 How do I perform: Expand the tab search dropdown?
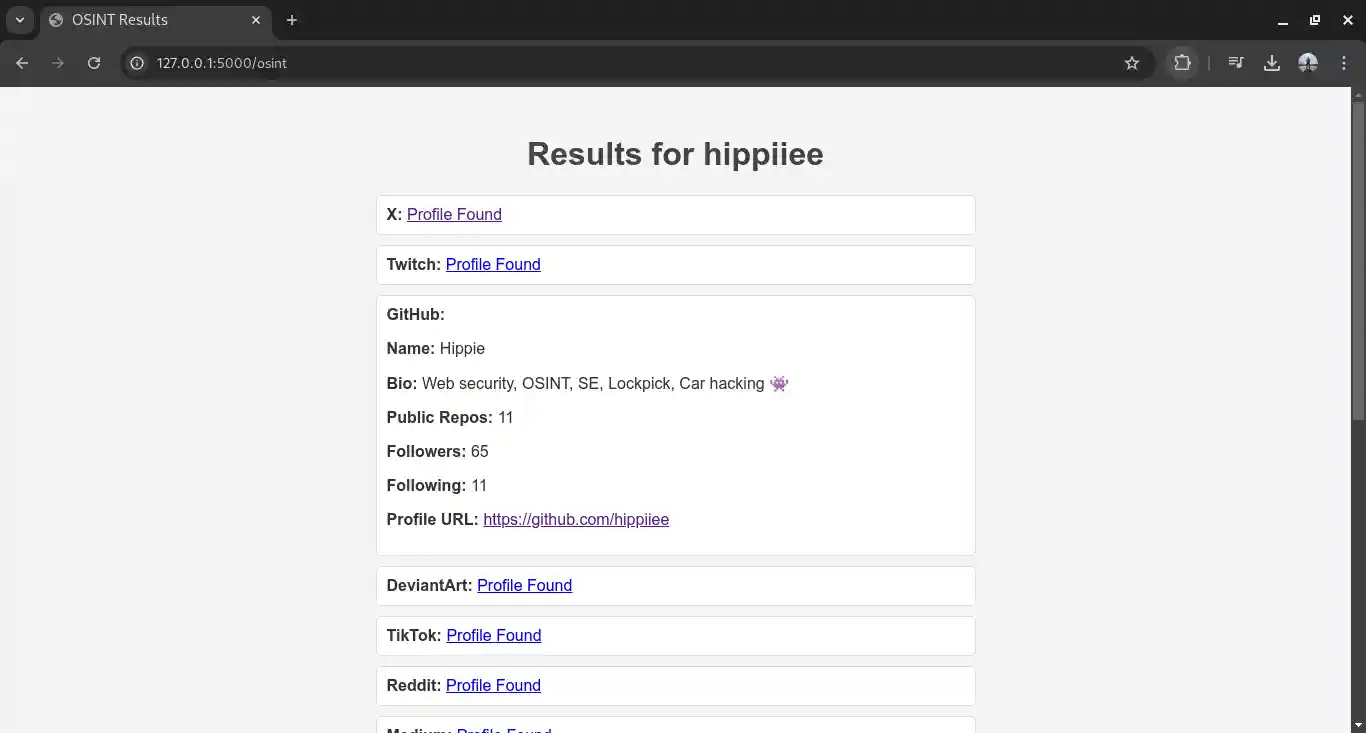pyautogui.click(x=19, y=20)
